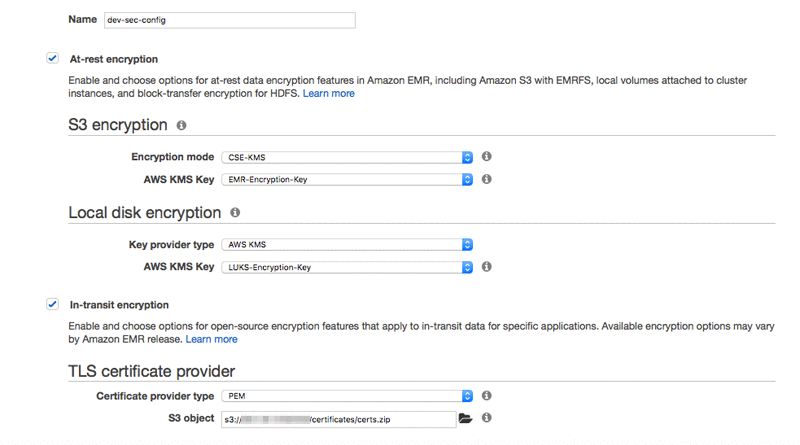Screen dimensions: 800x445
Task: Open the Encryption mode CSE-KMS dropdown
Action: (346, 157)
